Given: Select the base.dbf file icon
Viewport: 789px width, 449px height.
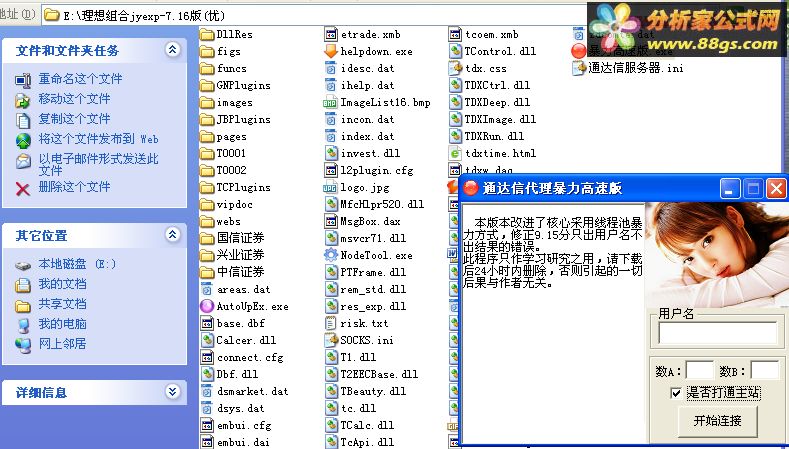Looking at the screenshot, I should (207, 323).
